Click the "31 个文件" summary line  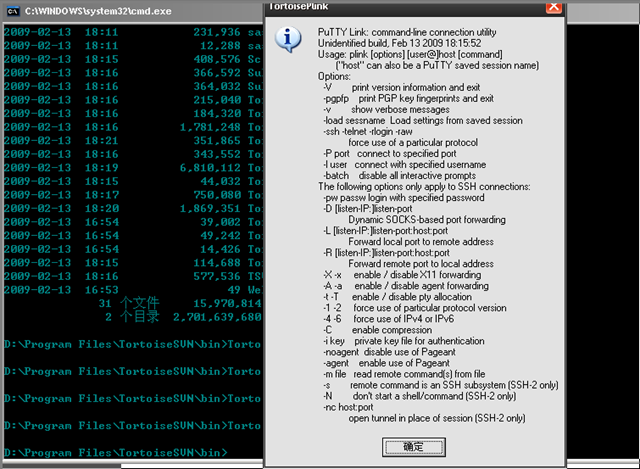[x=180, y=303]
